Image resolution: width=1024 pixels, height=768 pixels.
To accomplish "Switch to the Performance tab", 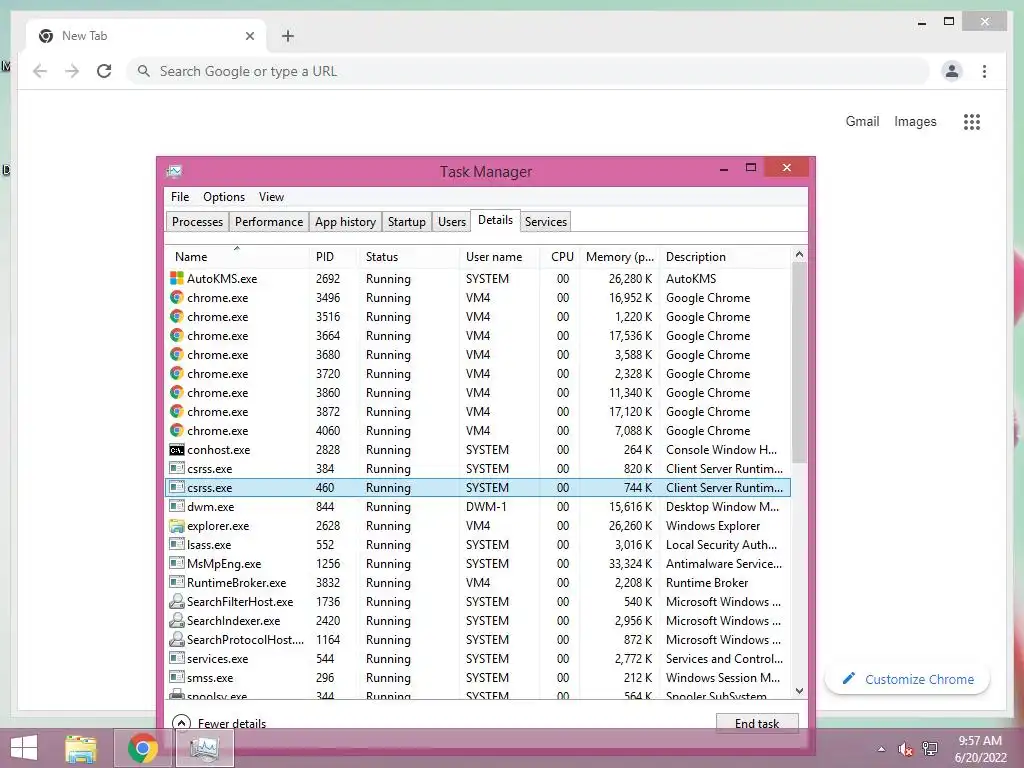I will 268,221.
